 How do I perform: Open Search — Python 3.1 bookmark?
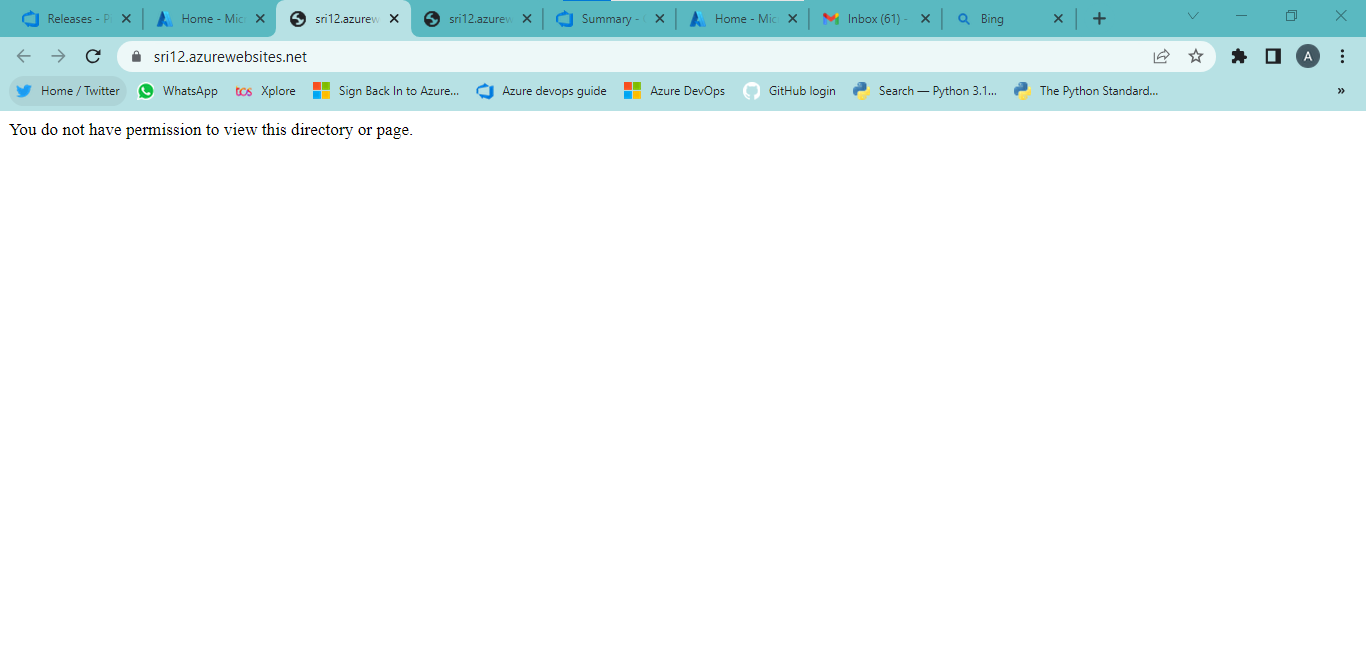tap(925, 91)
